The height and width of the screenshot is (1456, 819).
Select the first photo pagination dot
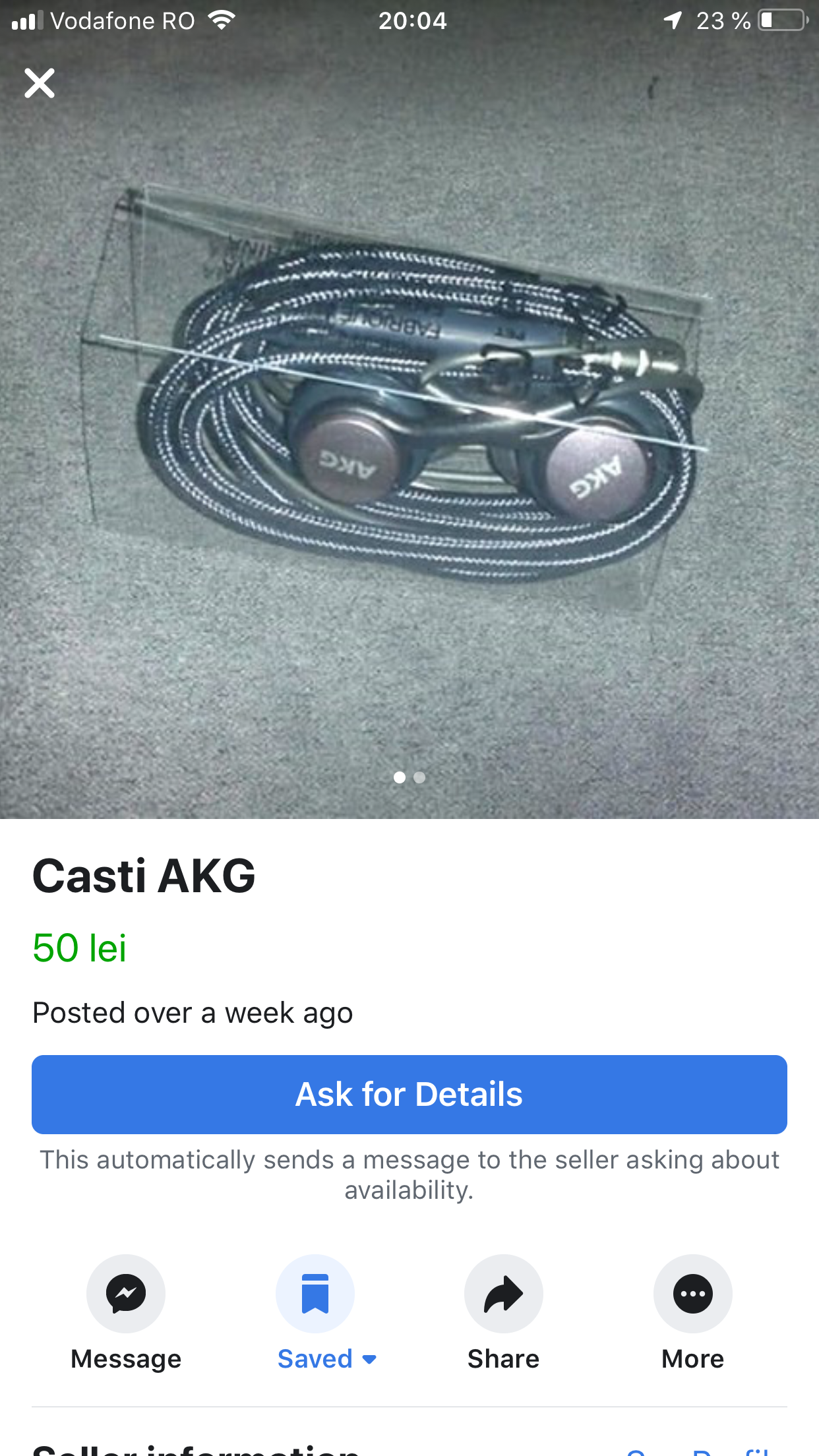tap(400, 777)
